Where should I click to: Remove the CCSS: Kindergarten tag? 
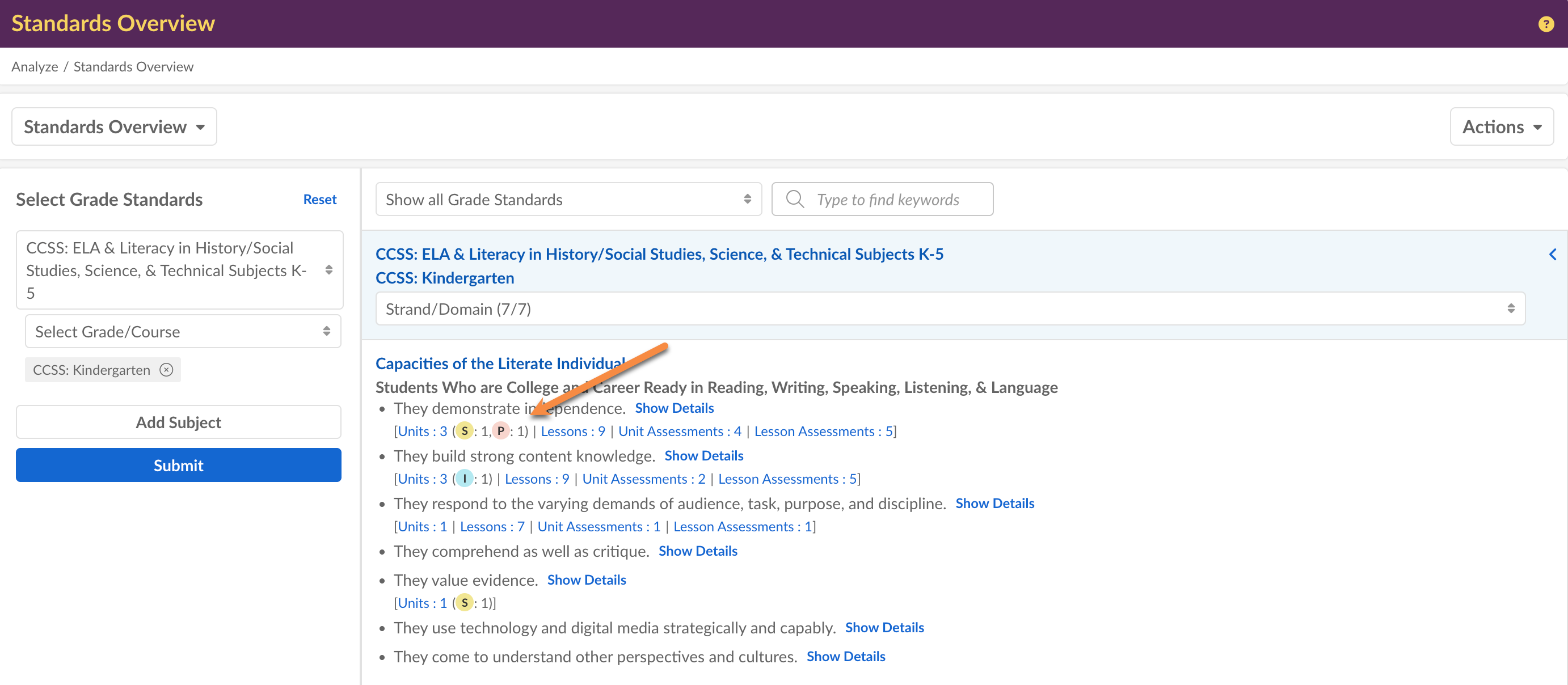(x=166, y=370)
